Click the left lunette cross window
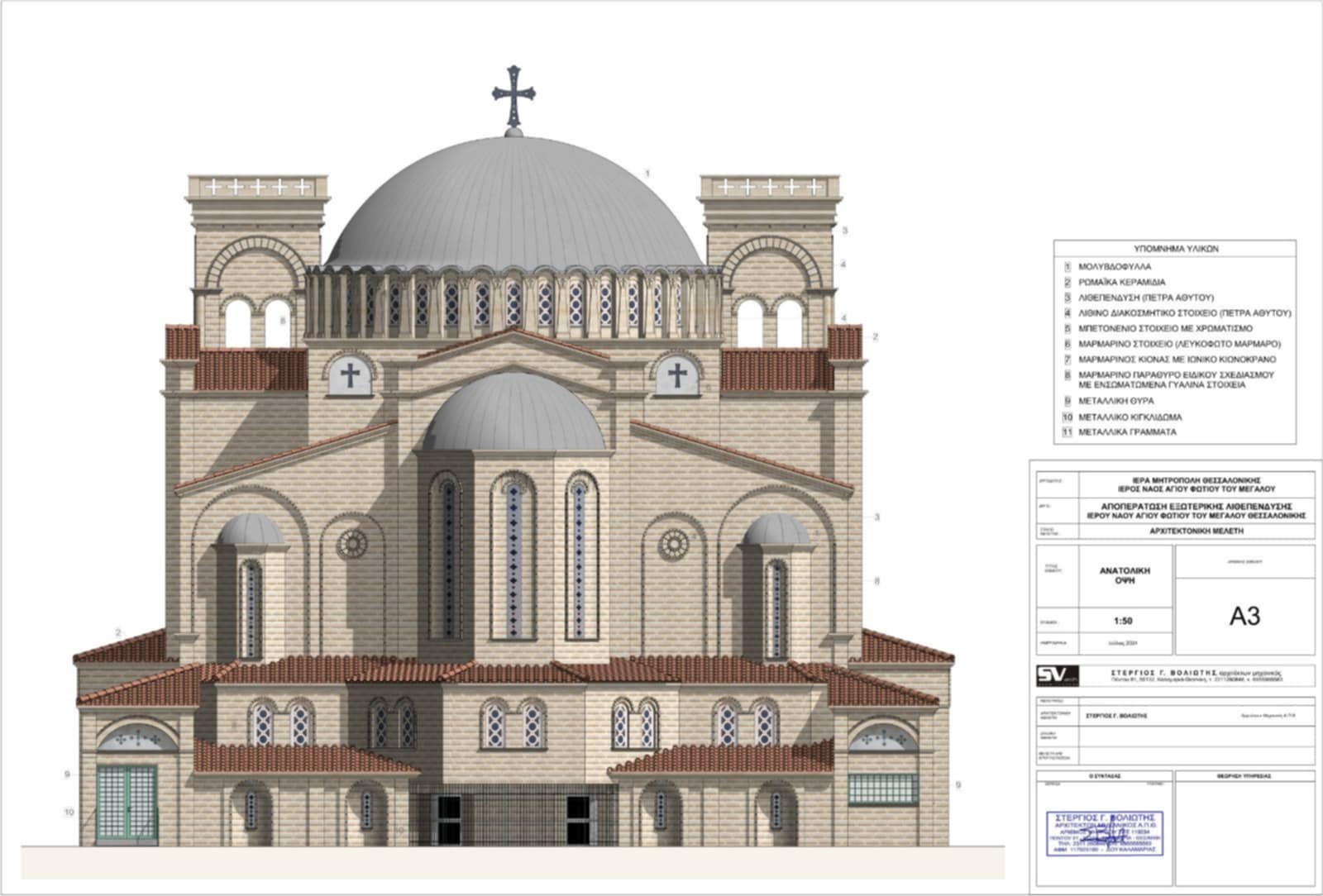Screen dimensions: 1323x896 point(350,376)
